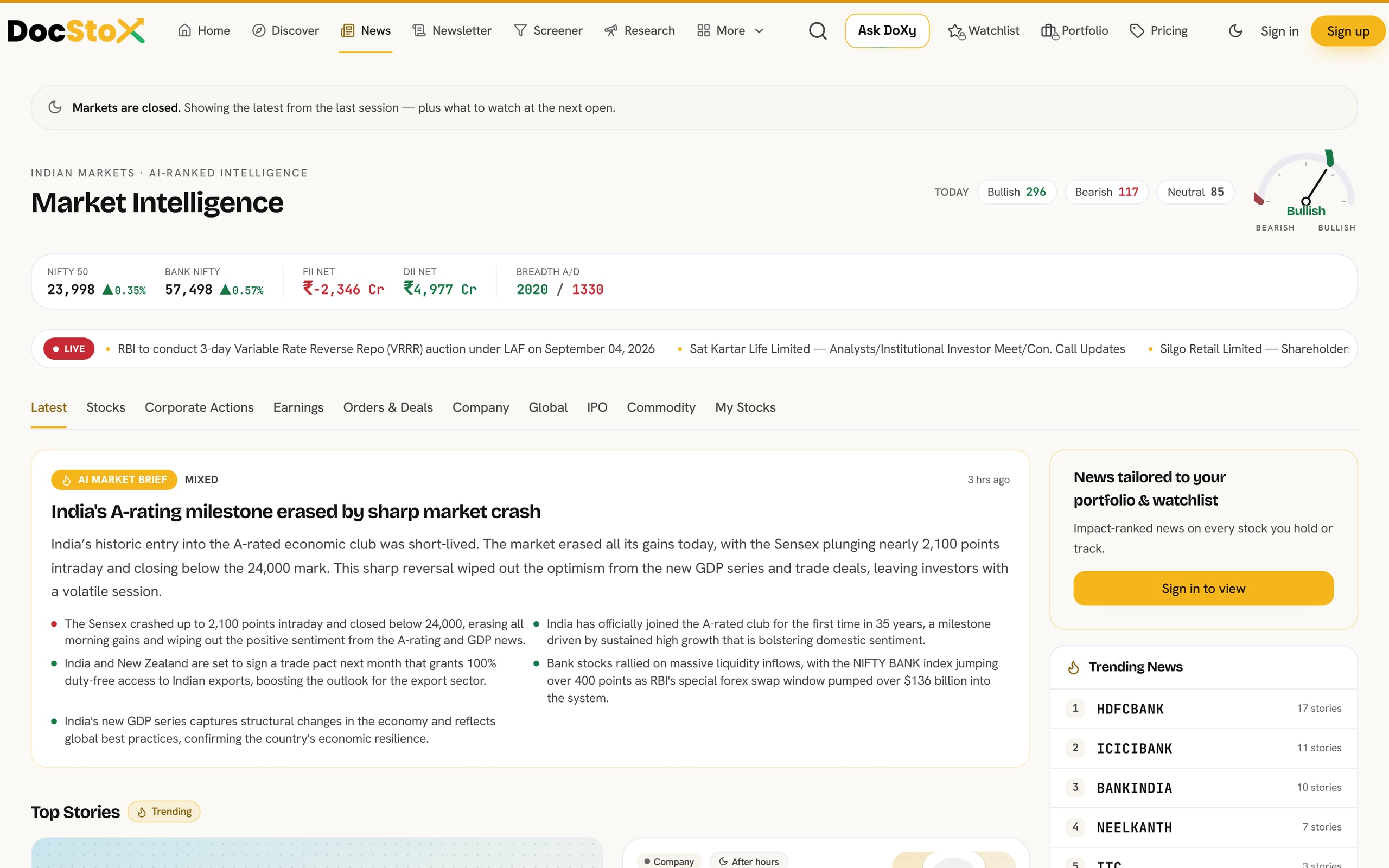Click the Trending News flame icon
This screenshot has height=868, width=1389.
pos(1073,667)
